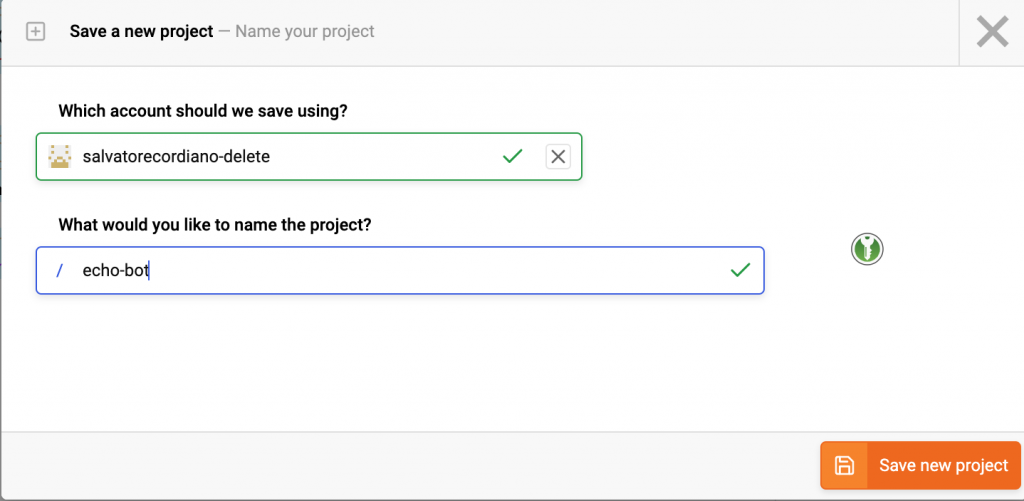Click the plus icon in dialog header

(35, 31)
